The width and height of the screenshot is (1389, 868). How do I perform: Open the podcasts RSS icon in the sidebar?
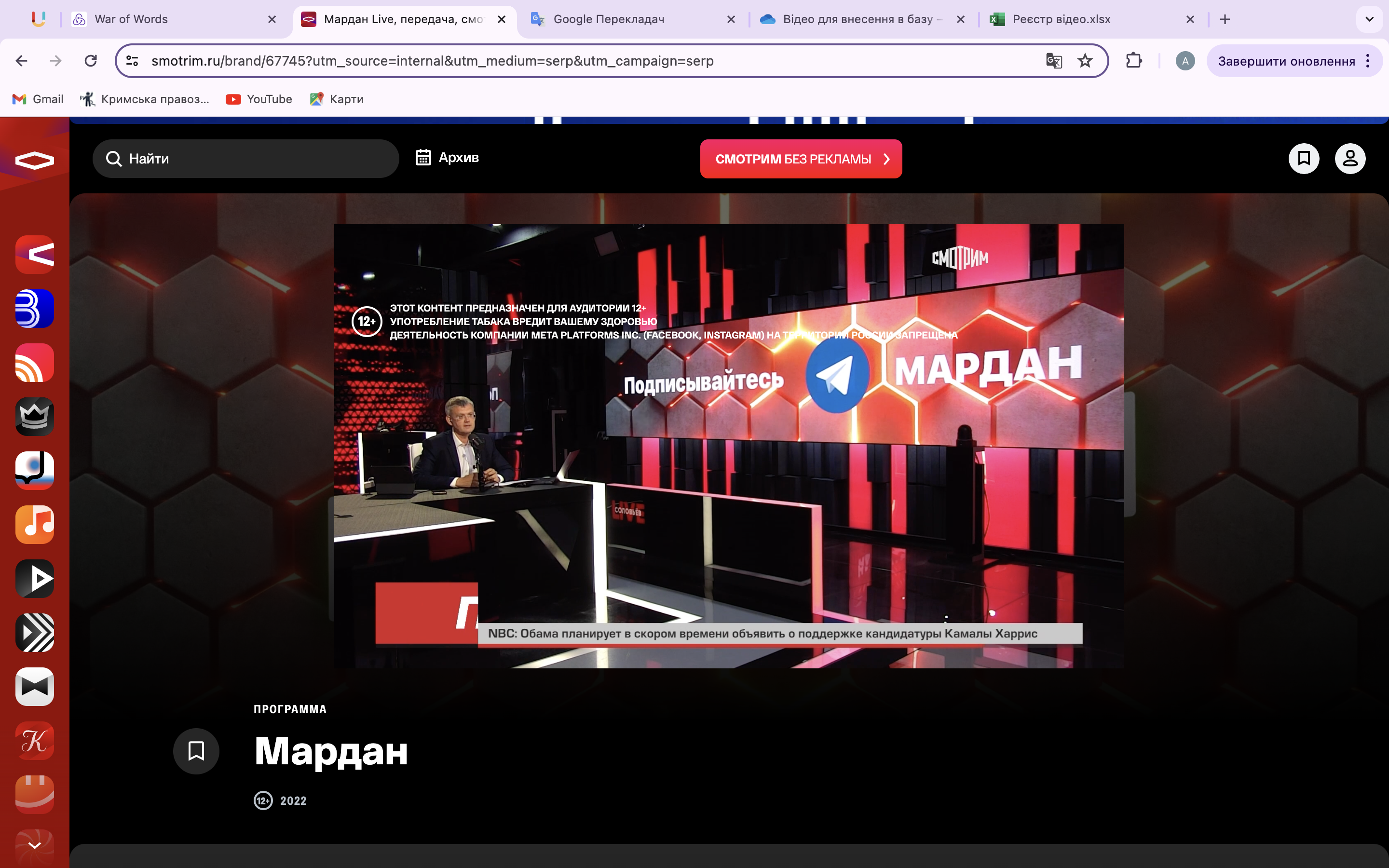[34, 363]
